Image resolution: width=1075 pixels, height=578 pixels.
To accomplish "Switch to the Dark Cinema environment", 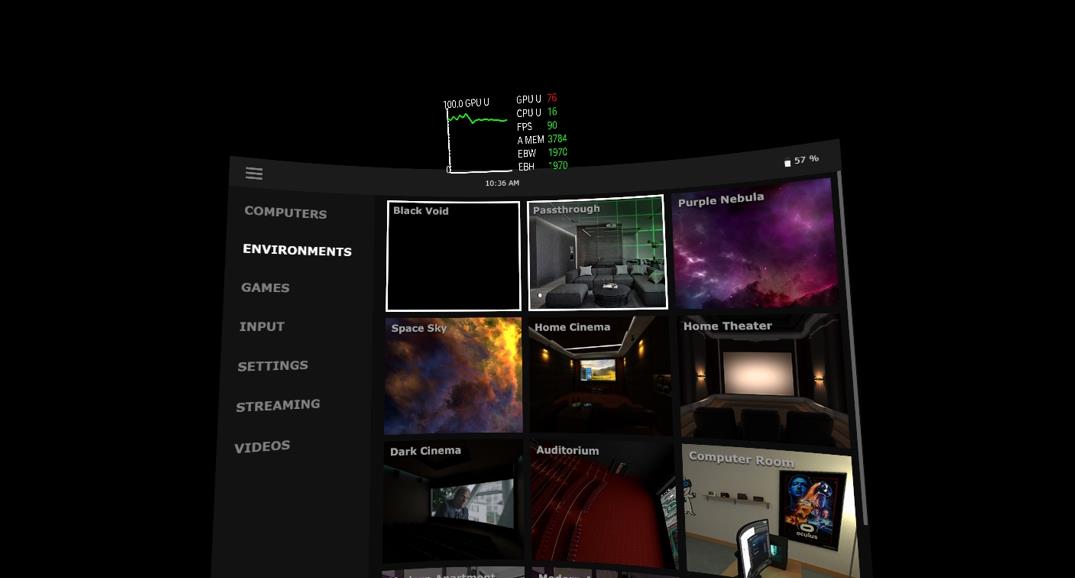I will 452,502.
